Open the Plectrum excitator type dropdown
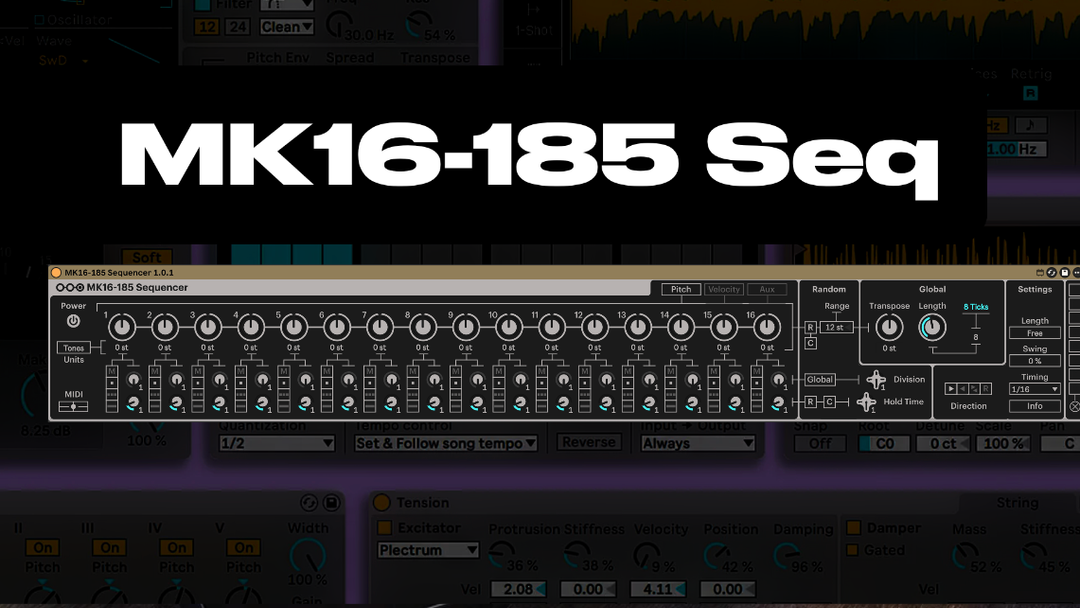This screenshot has height=608, width=1080. point(429,550)
